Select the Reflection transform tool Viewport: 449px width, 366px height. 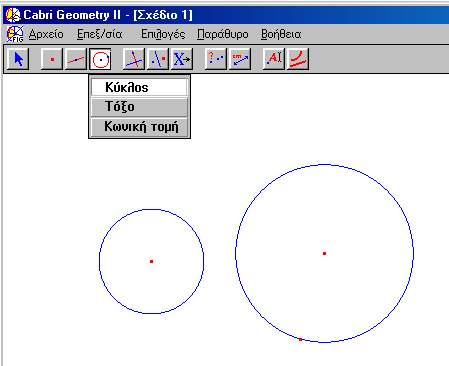158,59
